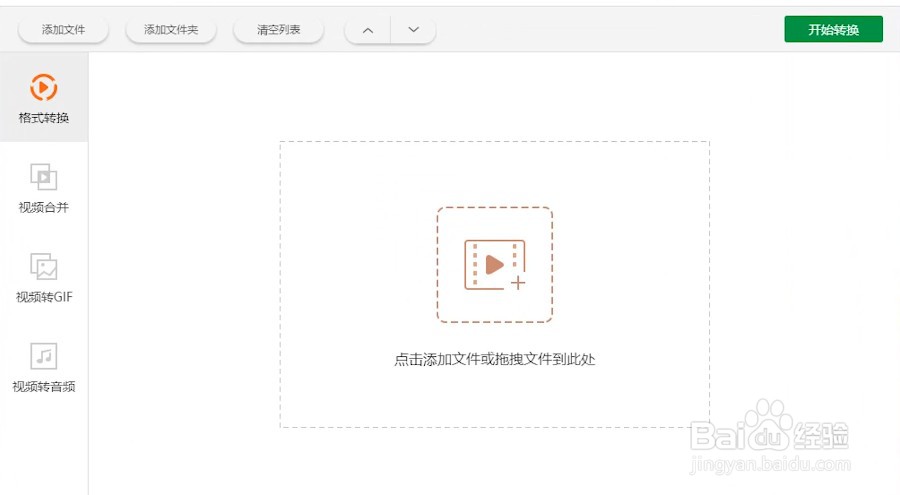900x495 pixels.
Task: Switch to 视频转GIF tab label
Action: (44, 297)
